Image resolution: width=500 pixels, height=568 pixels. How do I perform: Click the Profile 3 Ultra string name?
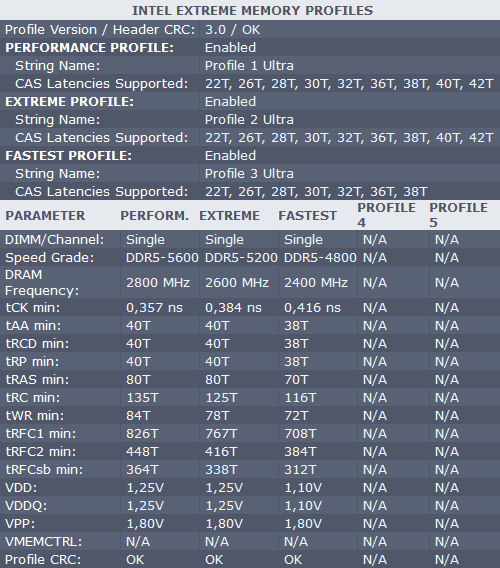249,174
